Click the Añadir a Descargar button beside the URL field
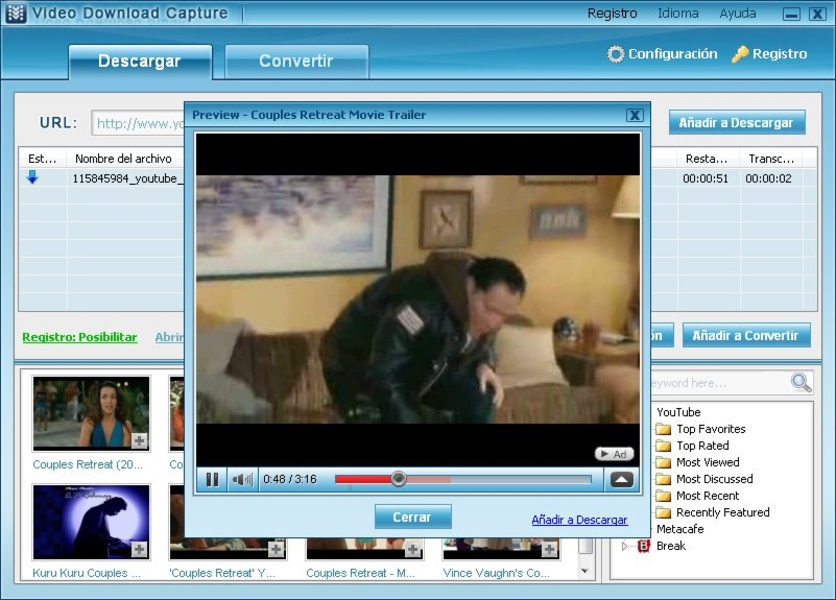This screenshot has height=600, width=836. (x=736, y=123)
